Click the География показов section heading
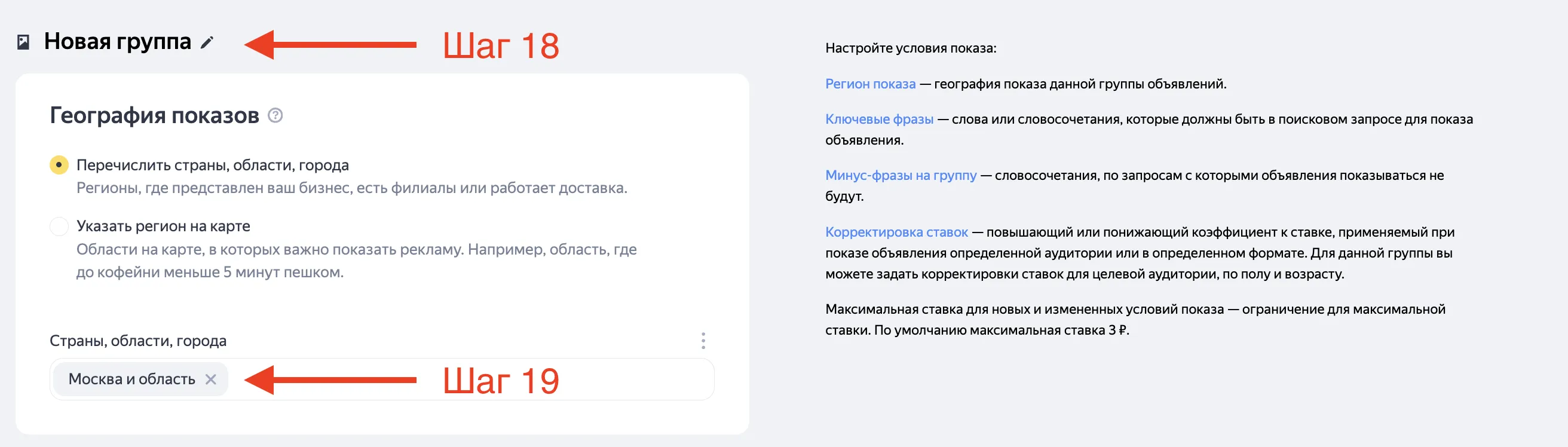Screen dimensions: 1568x447 click(155, 115)
